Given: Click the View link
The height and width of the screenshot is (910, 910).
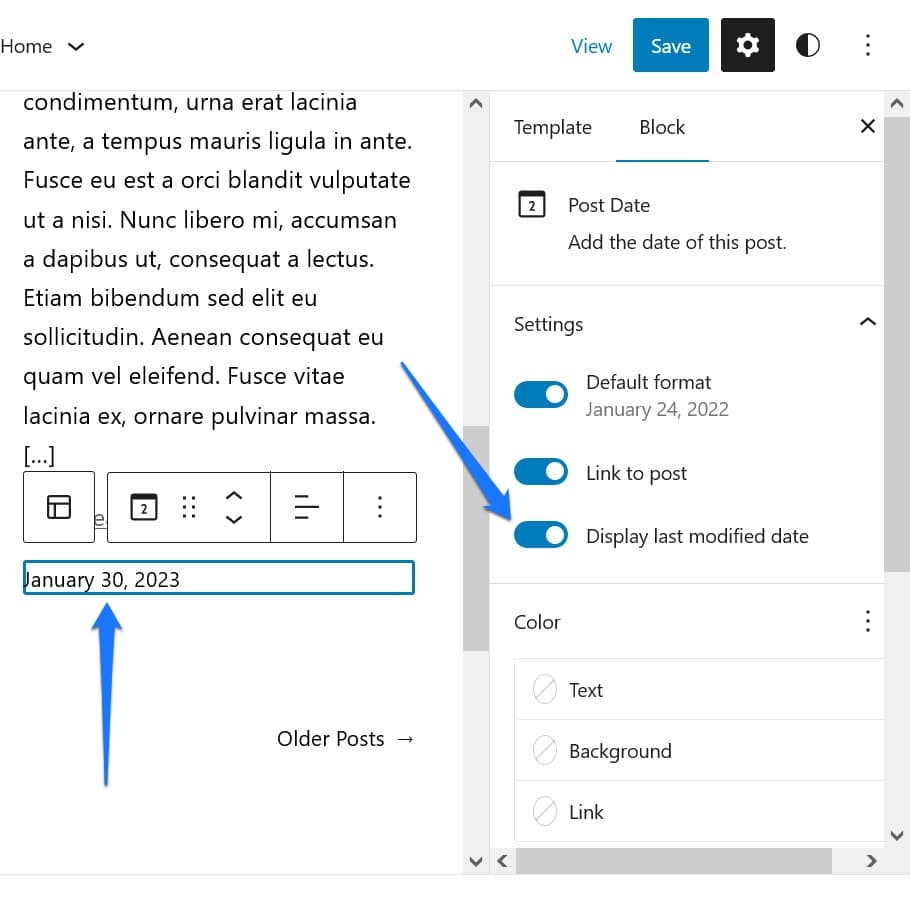Looking at the screenshot, I should coord(591,46).
